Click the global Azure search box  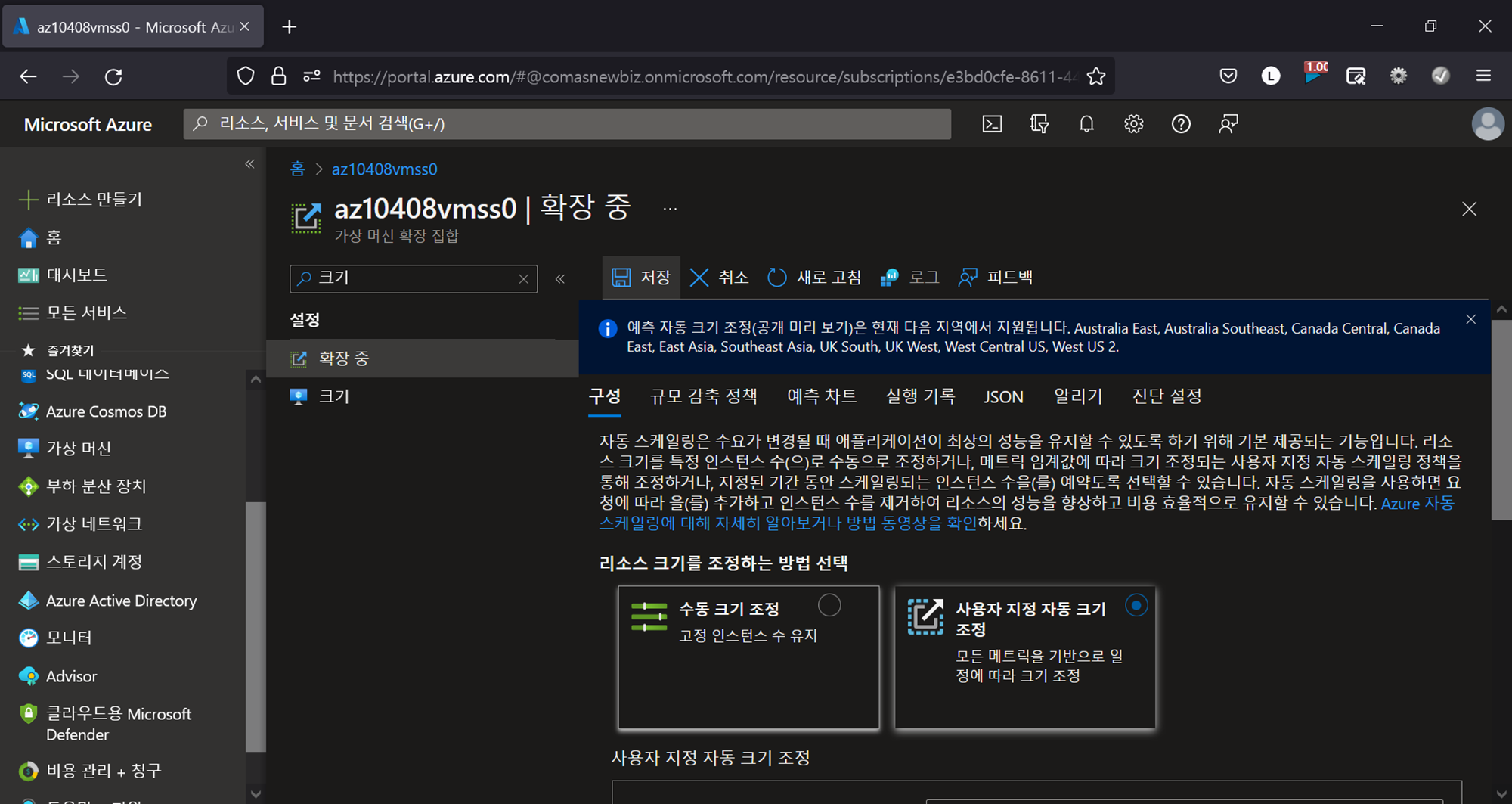(x=567, y=124)
